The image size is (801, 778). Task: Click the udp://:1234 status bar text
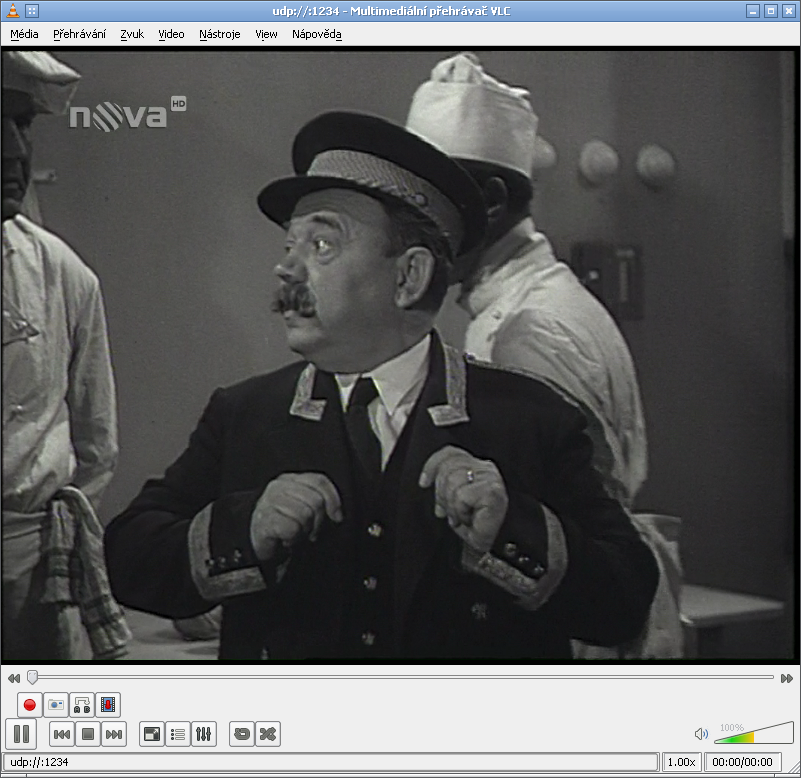(x=39, y=762)
